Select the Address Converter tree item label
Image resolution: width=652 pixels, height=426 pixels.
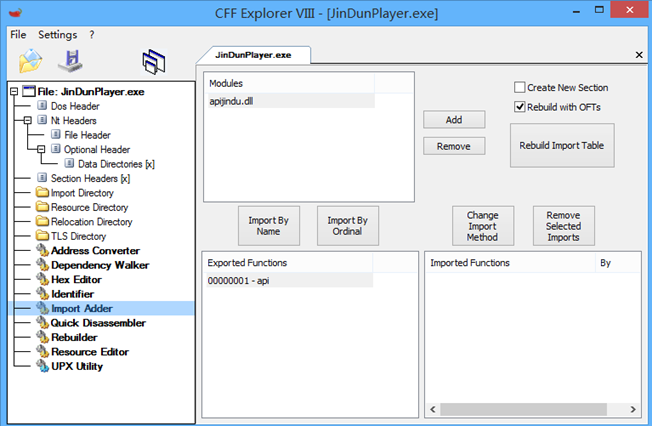point(95,250)
